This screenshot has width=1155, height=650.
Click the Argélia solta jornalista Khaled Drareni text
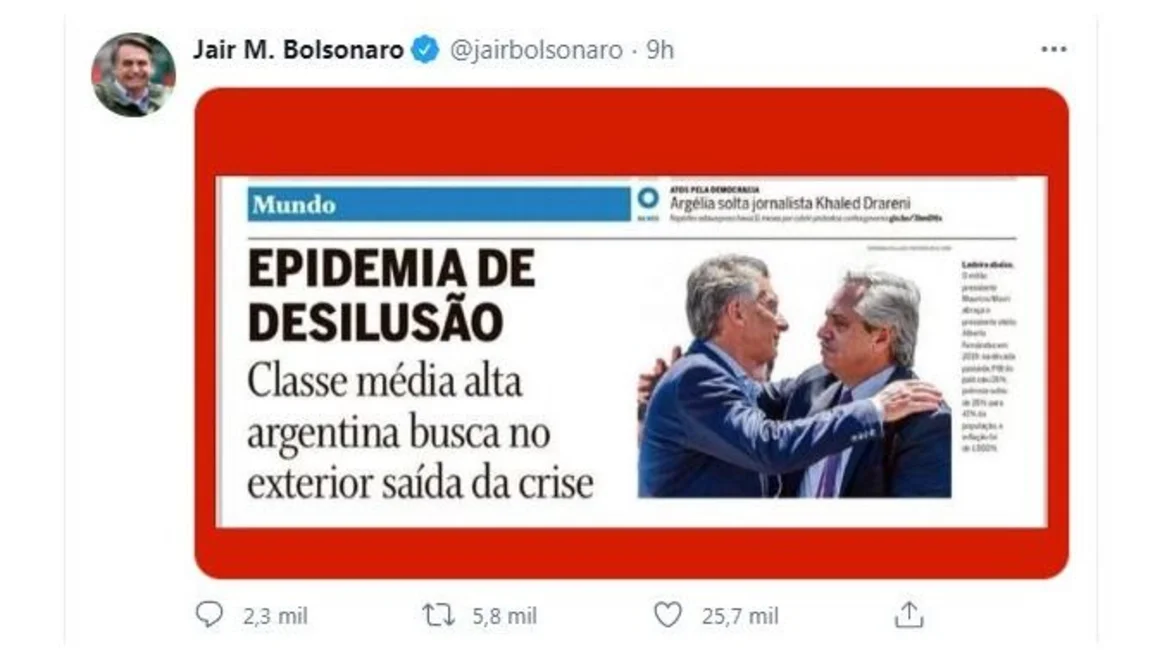(790, 203)
